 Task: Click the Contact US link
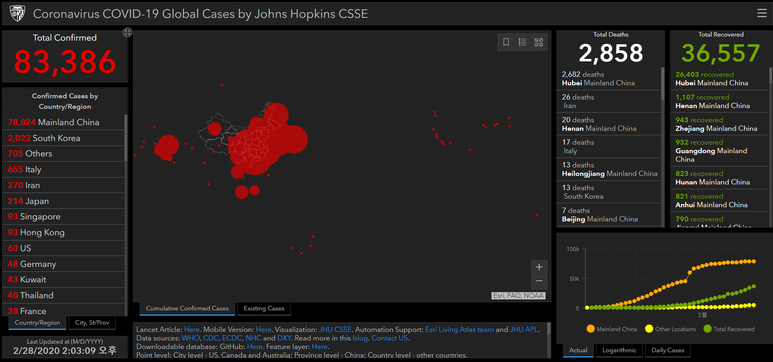pos(389,338)
